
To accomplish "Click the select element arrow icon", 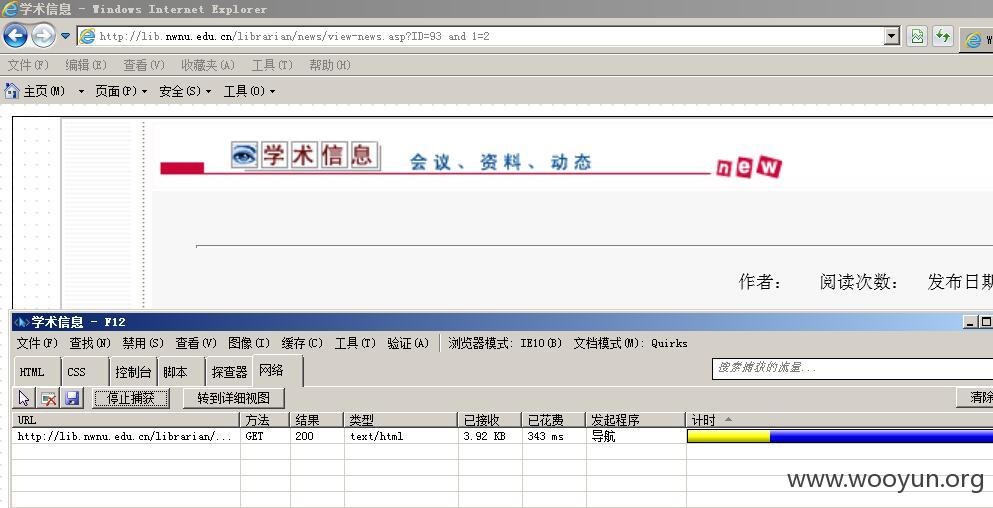I will pos(23,398).
